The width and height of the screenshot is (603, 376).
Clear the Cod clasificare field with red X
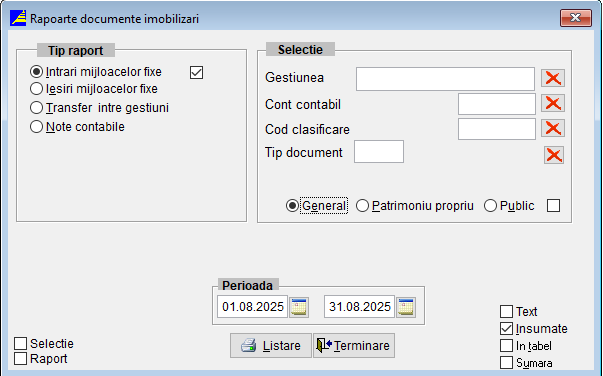point(553,128)
